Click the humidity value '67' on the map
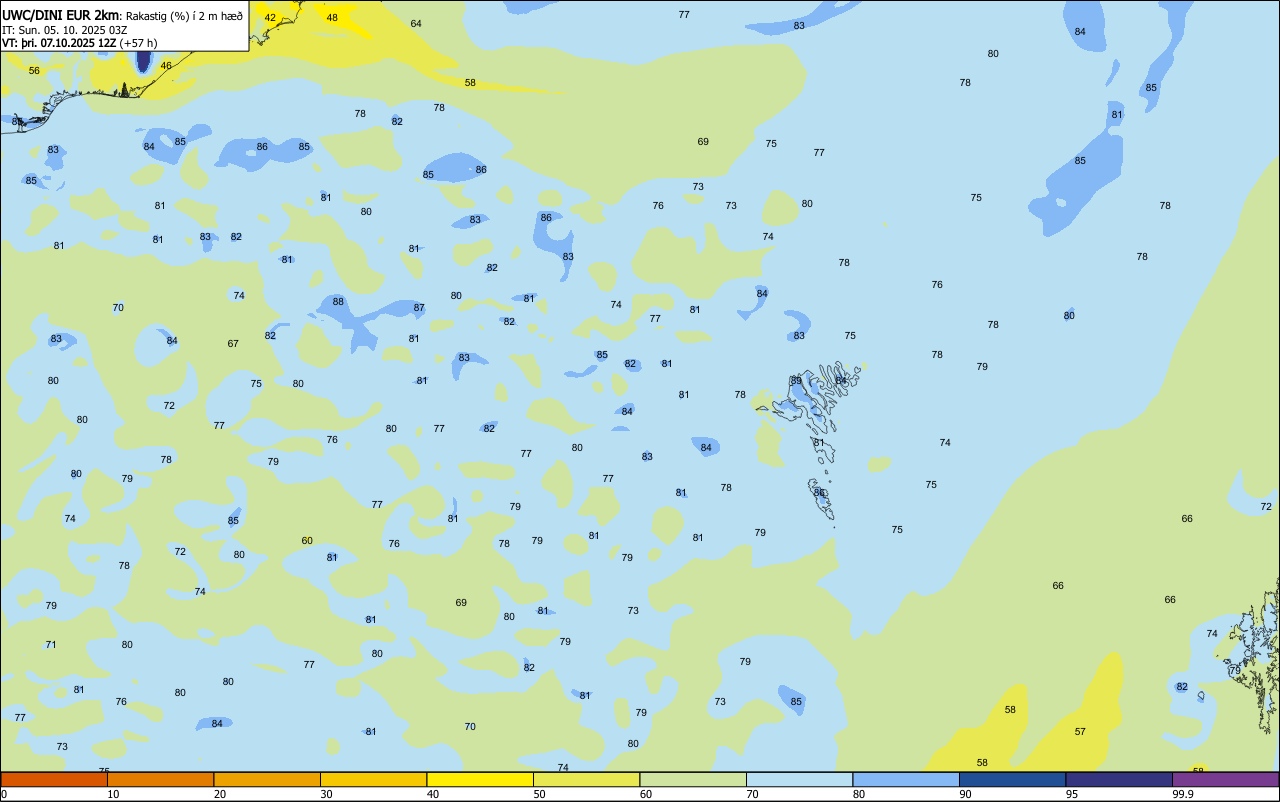Image resolution: width=1280 pixels, height=802 pixels. [x=233, y=344]
